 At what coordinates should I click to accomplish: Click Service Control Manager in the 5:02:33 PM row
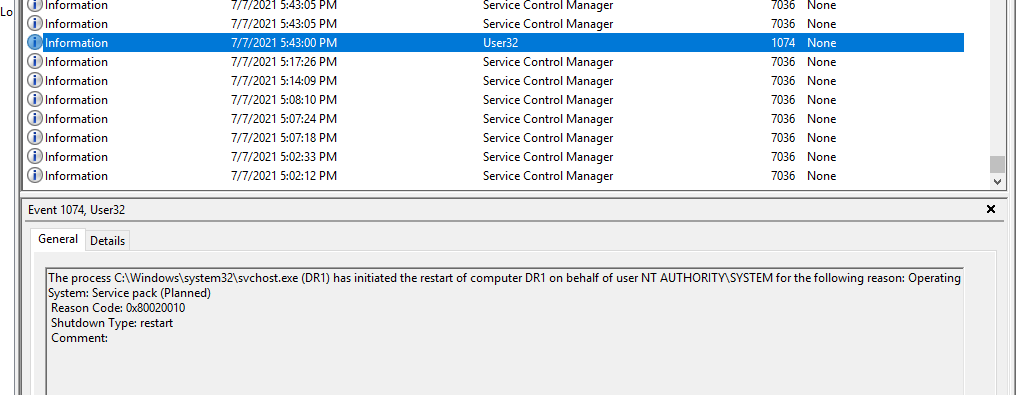[548, 157]
